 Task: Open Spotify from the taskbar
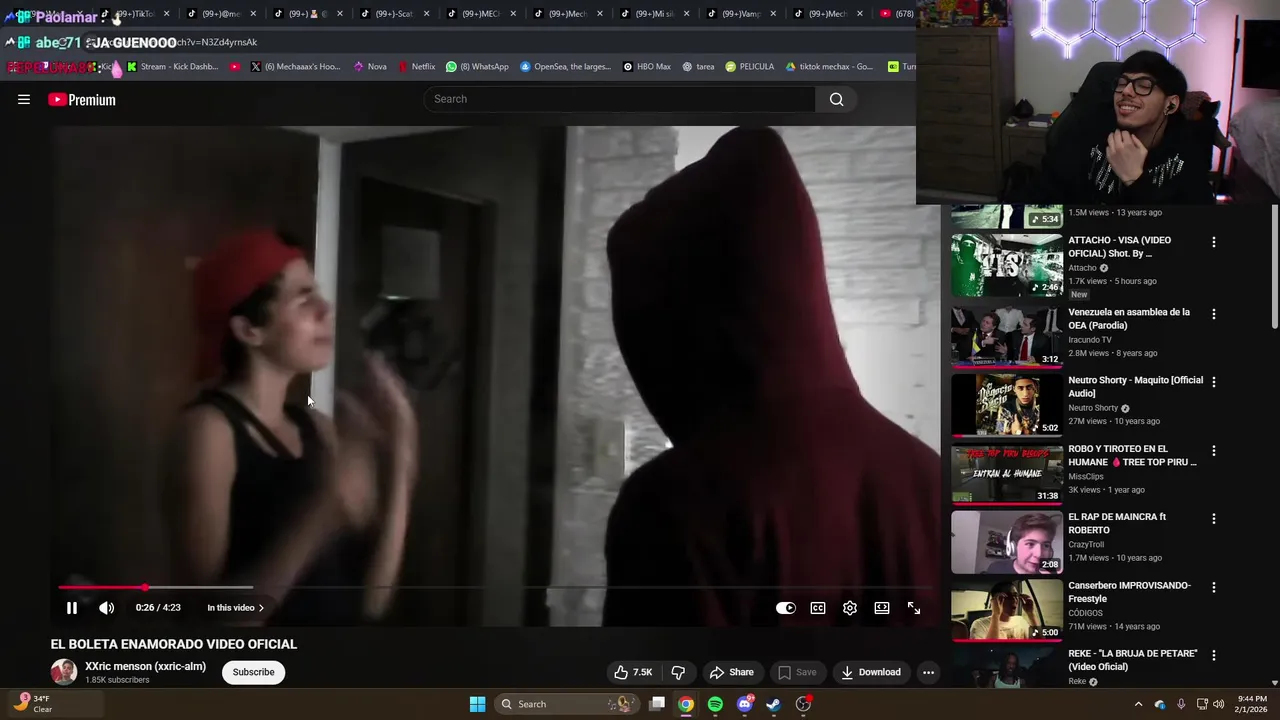coord(715,704)
